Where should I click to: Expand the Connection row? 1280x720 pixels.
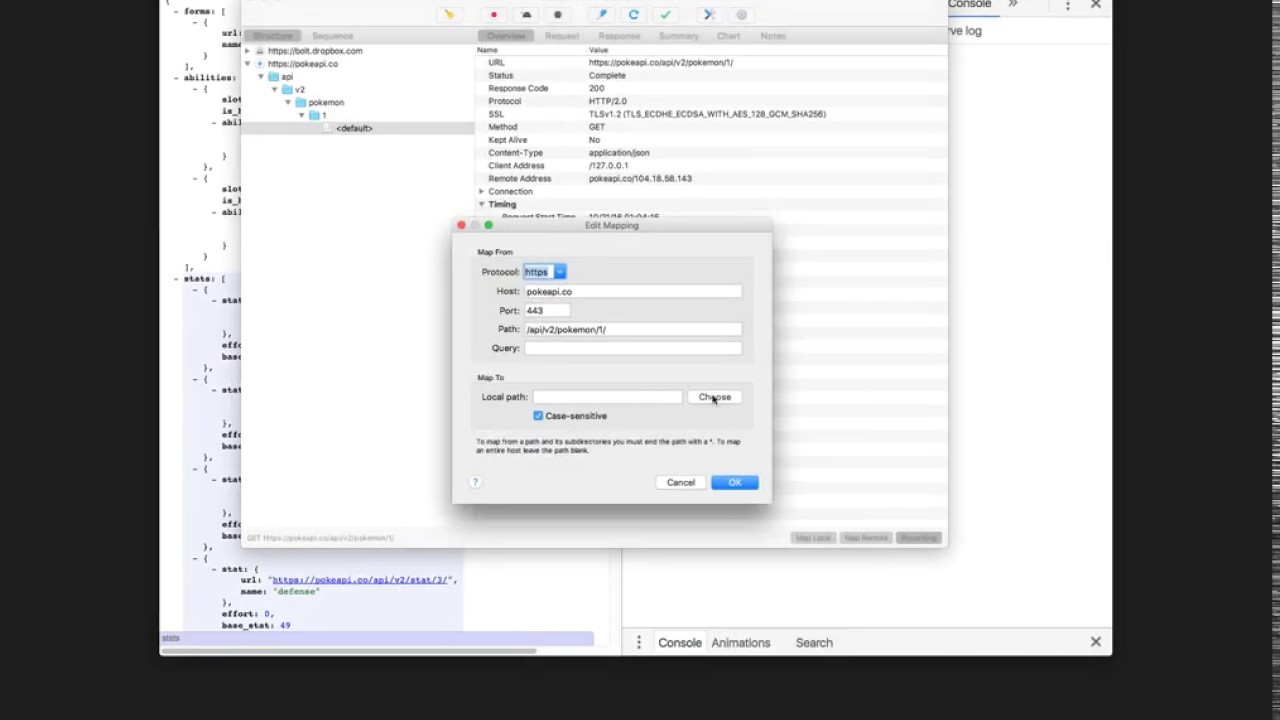(481, 191)
